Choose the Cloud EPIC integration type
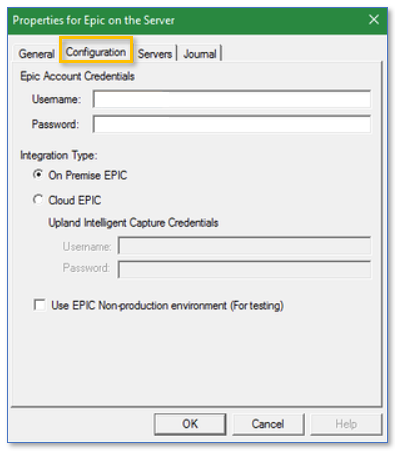 38,200
